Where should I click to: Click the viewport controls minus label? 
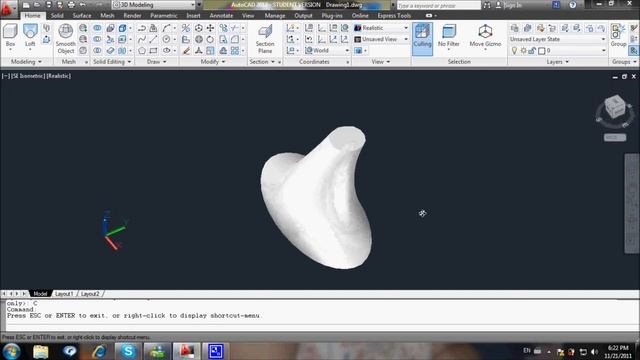click(6, 76)
